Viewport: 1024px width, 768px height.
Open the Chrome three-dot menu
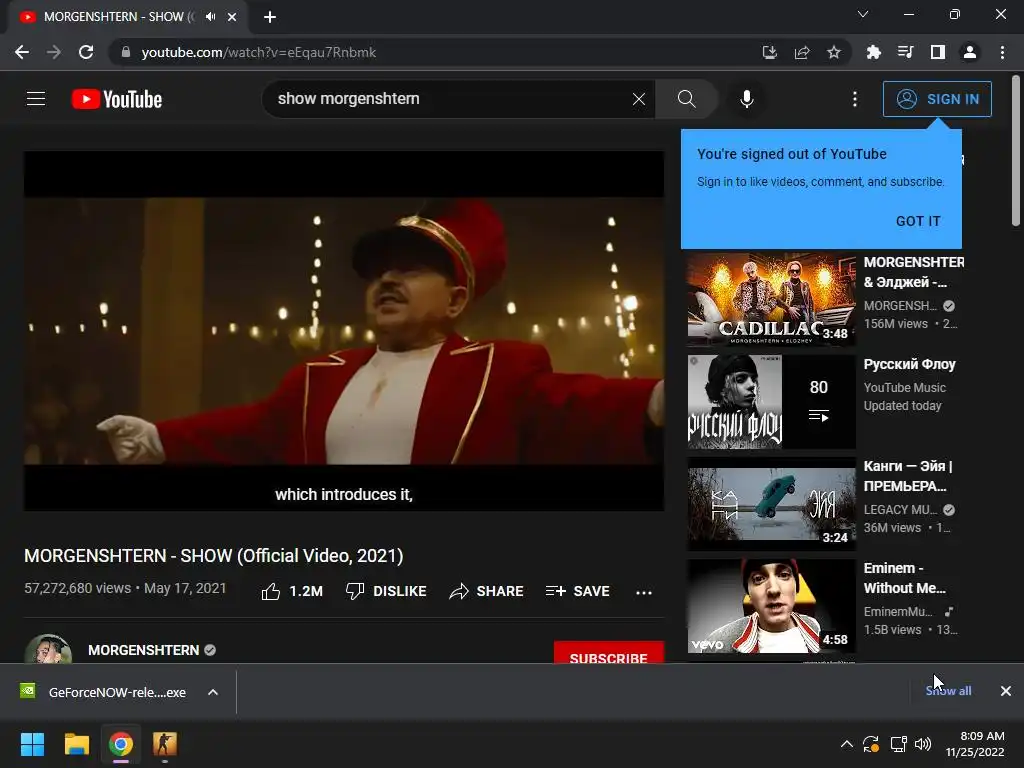click(1002, 52)
